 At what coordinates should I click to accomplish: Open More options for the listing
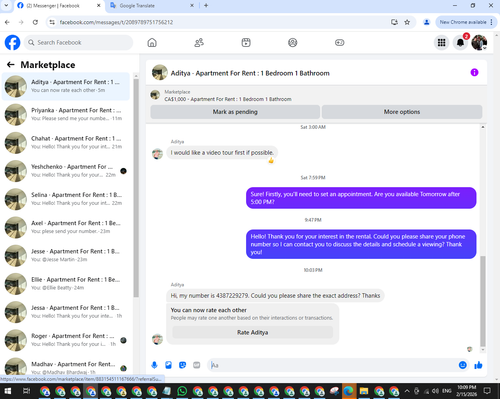point(402,112)
